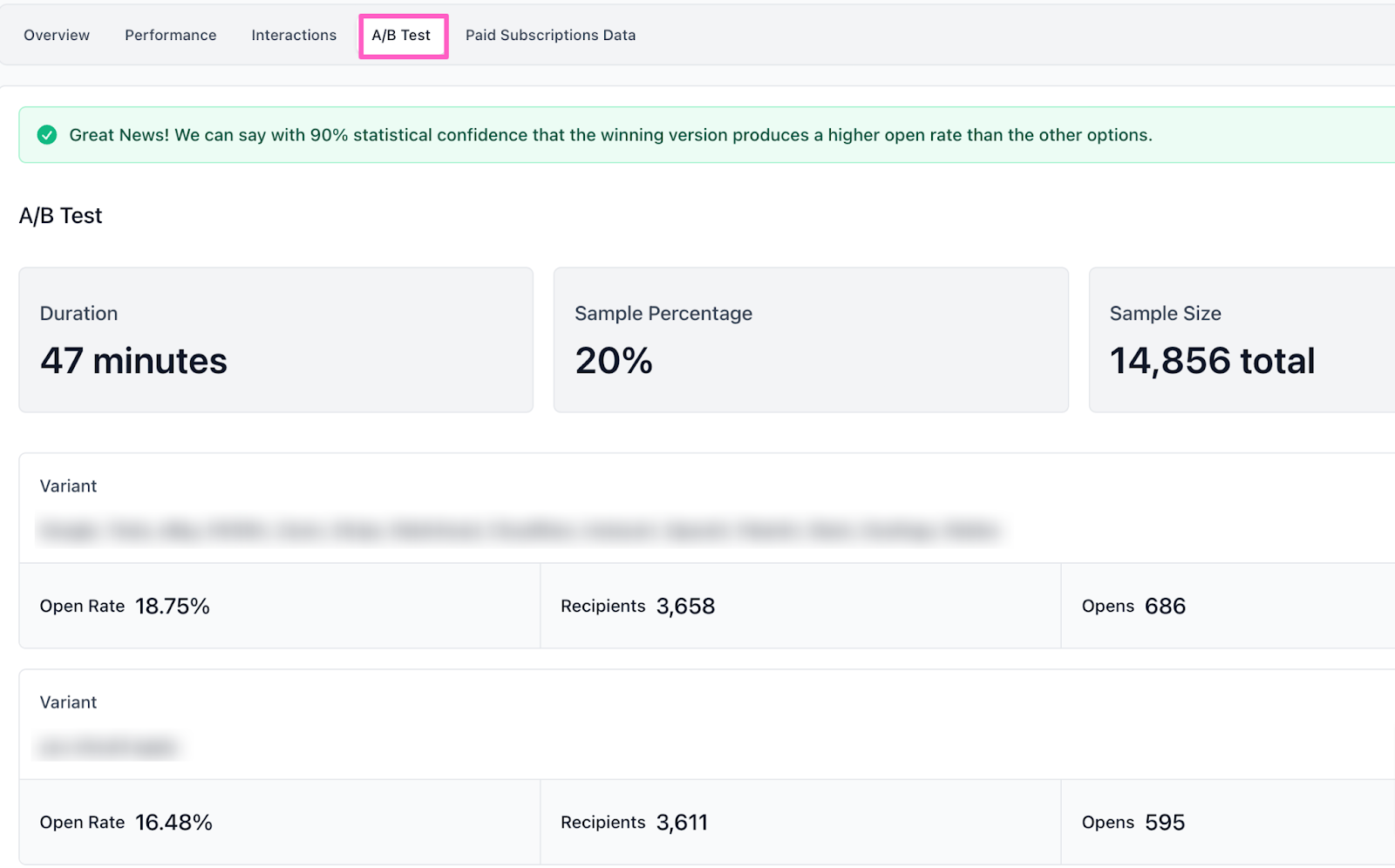Open the Overview tab

coord(57,36)
